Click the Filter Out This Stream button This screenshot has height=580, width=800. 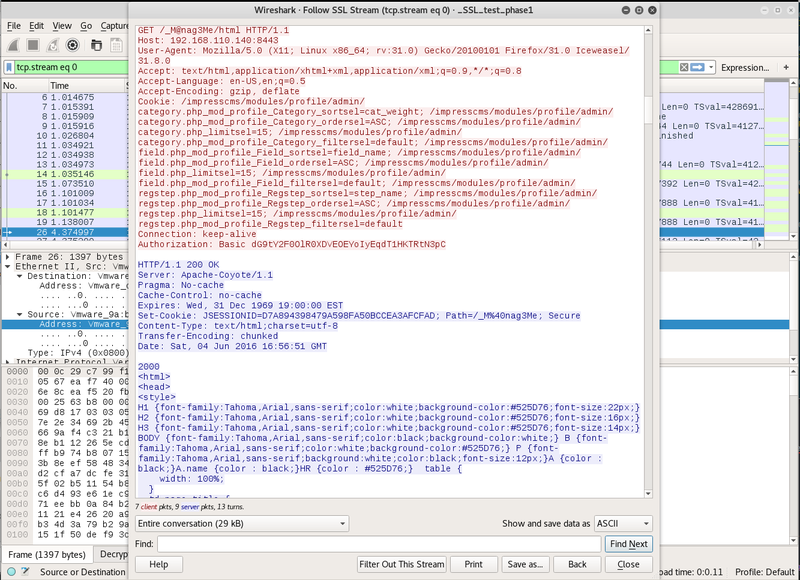pyautogui.click(x=401, y=564)
